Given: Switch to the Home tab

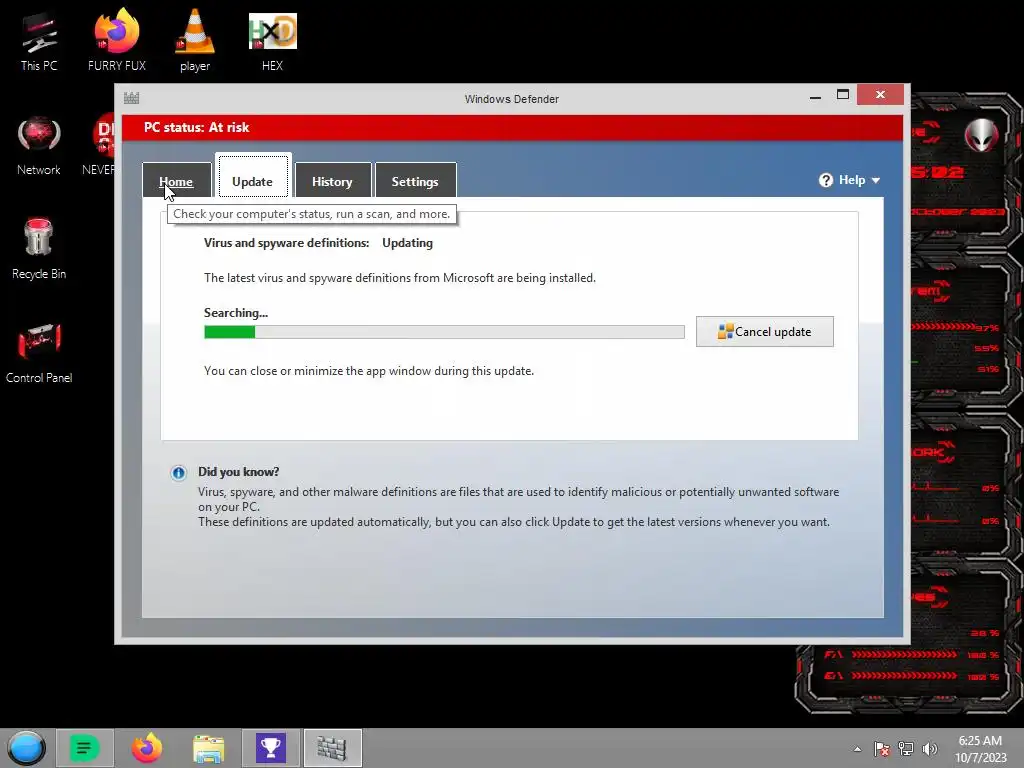Looking at the screenshot, I should (176, 180).
